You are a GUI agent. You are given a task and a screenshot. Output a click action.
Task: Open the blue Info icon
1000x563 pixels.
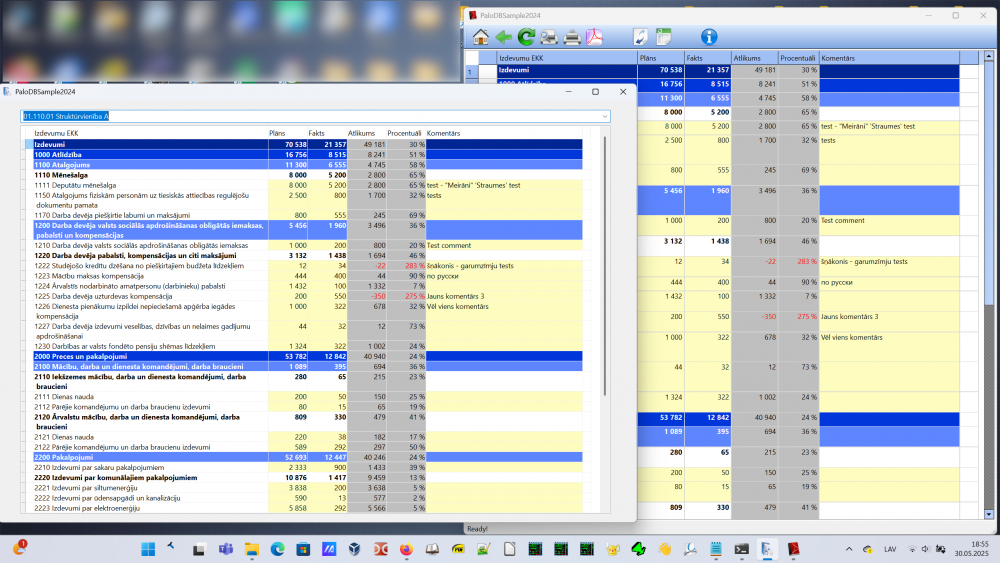coord(709,37)
